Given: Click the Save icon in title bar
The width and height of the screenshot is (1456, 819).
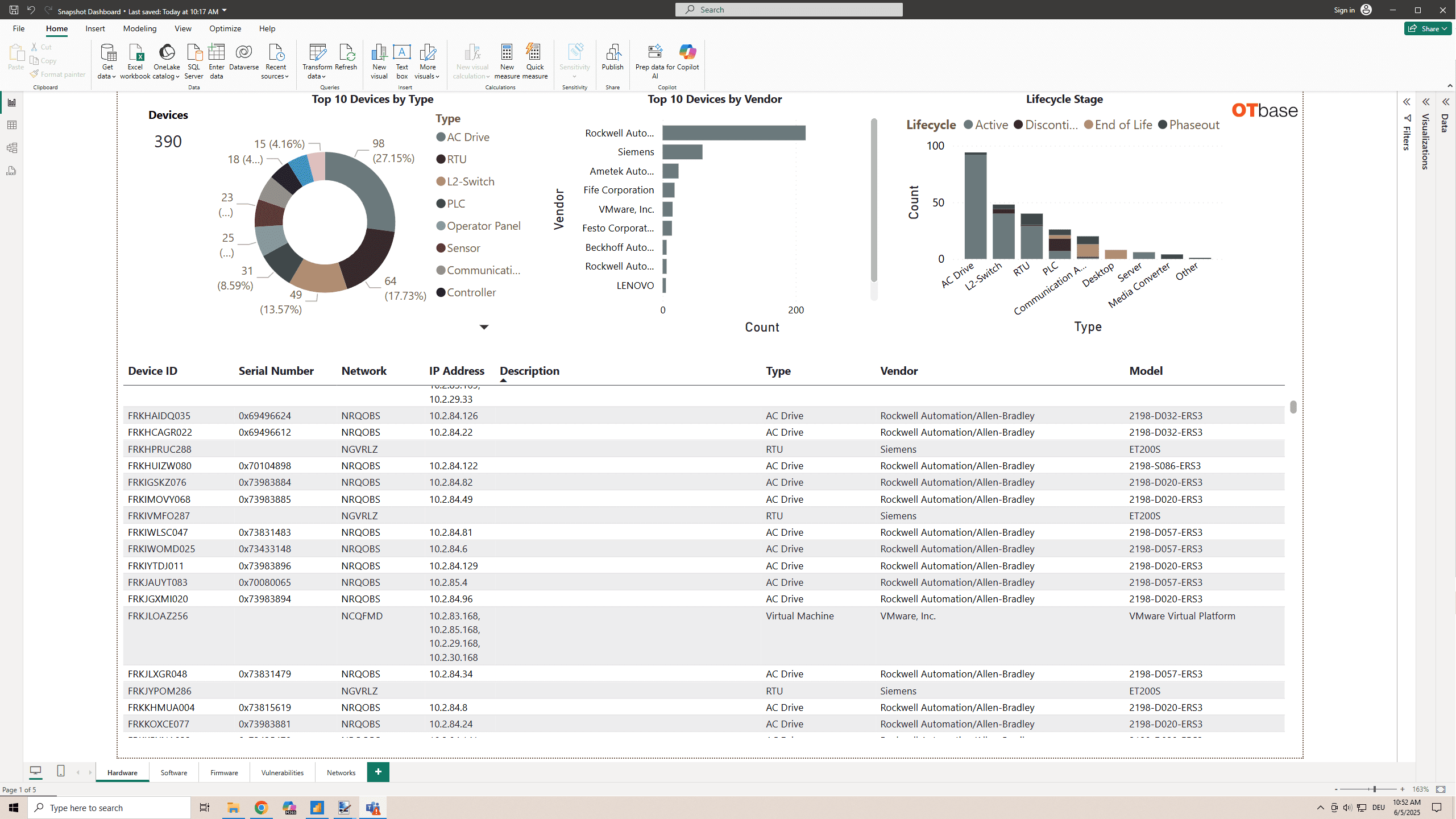Looking at the screenshot, I should coord(14,10).
